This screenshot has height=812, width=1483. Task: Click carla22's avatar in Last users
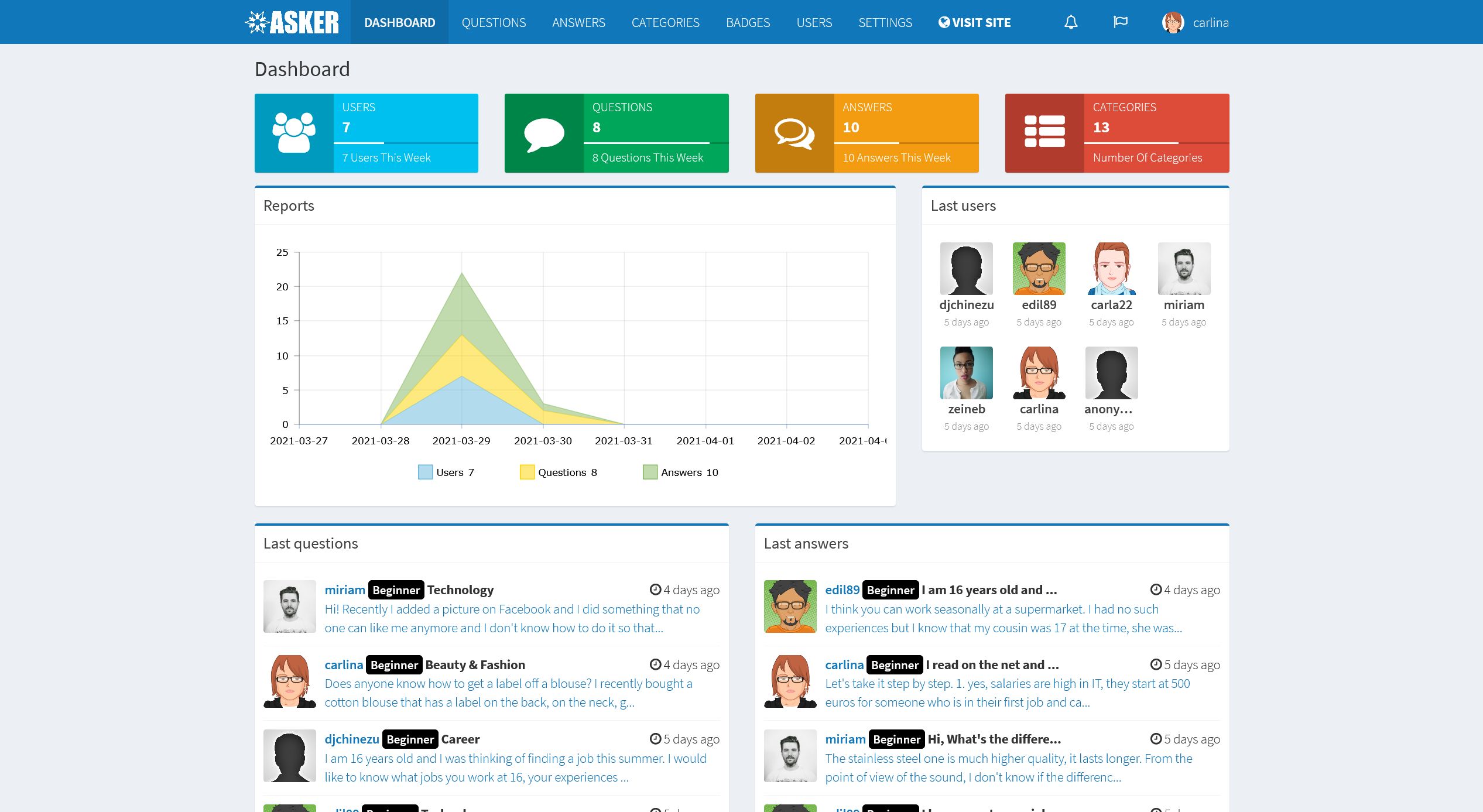tap(1111, 269)
